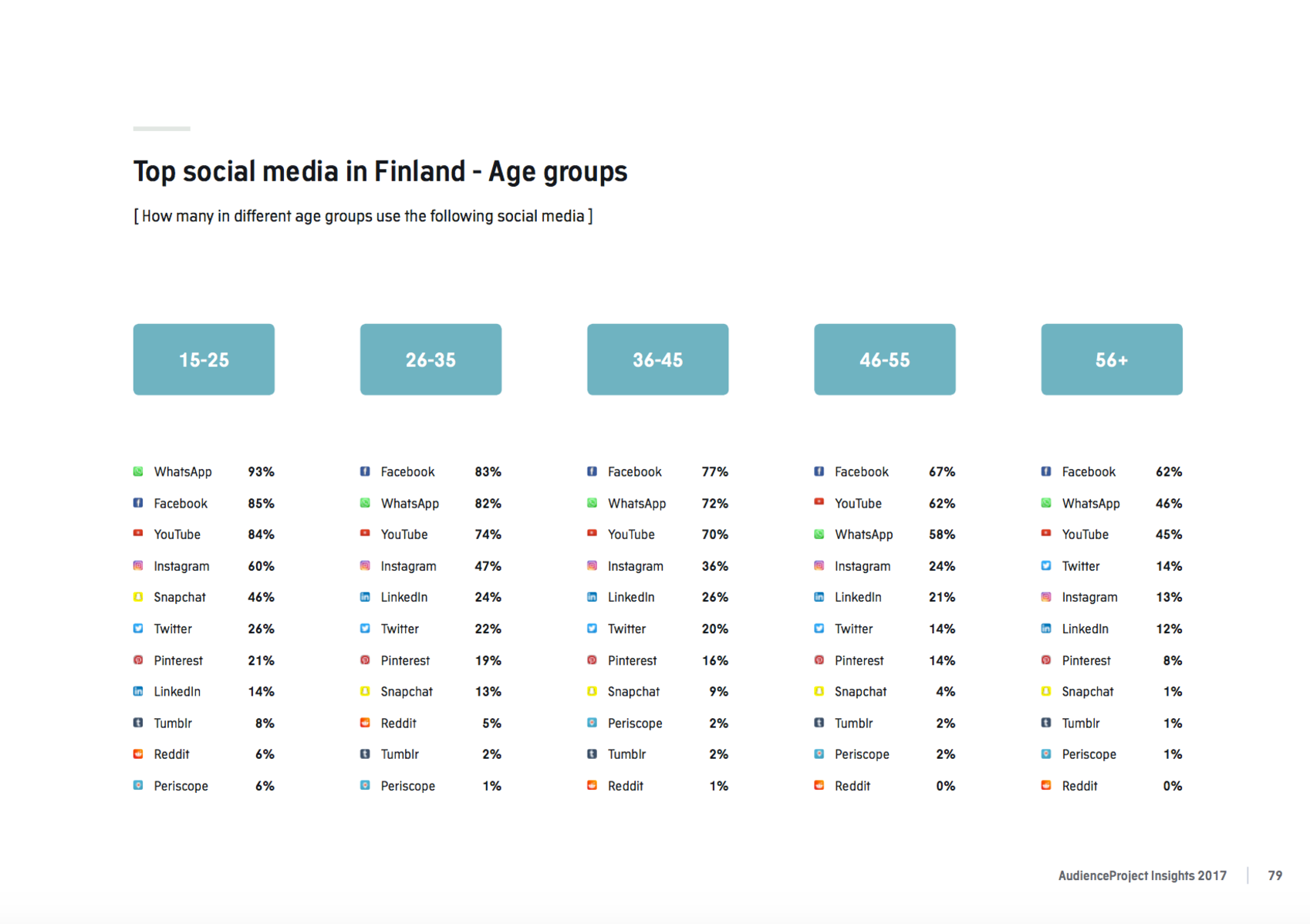
Task: Click the Reddit icon in the 56+ list
Action: [x=1046, y=785]
